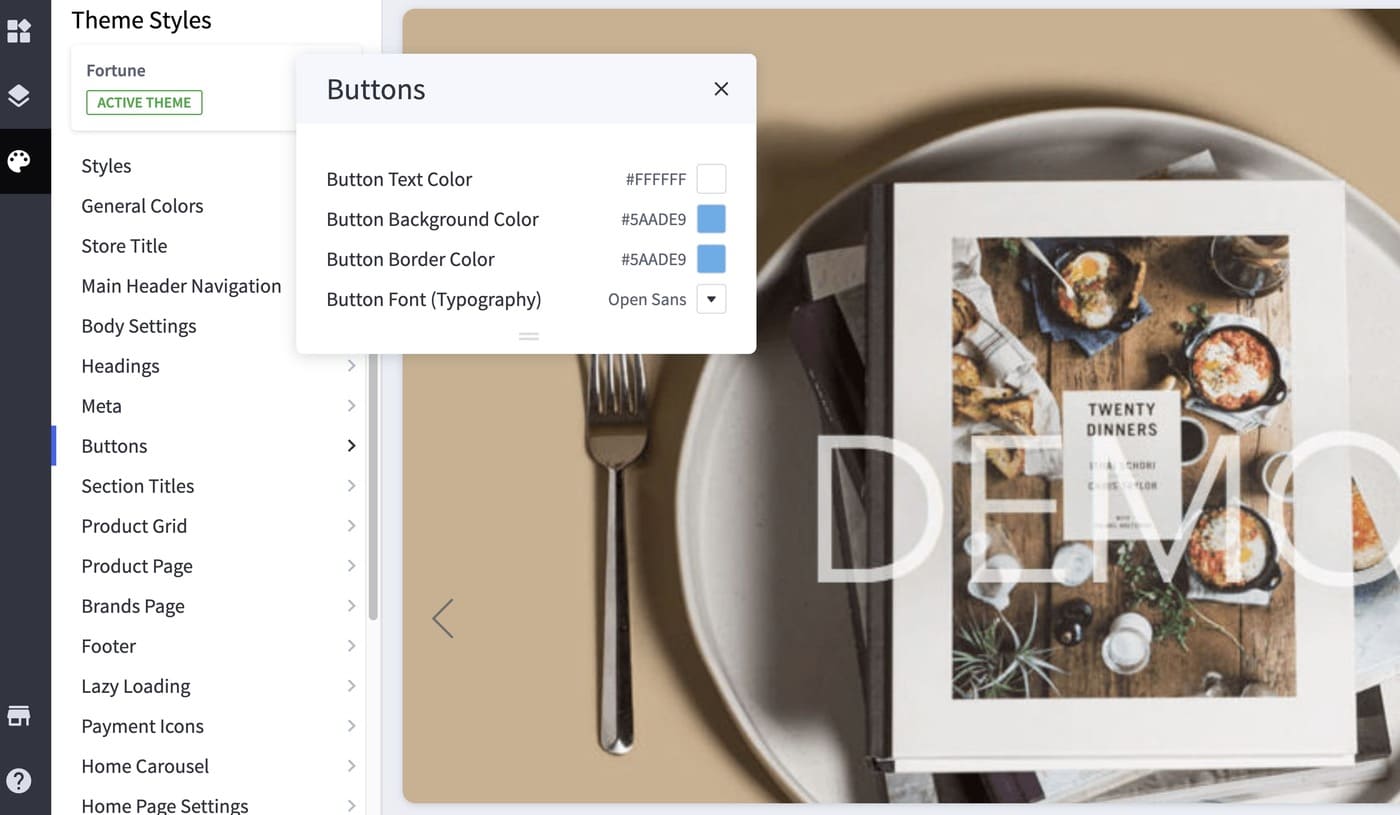This screenshot has height=815, width=1400.
Task: Click the Open Sans font value
Action: click(647, 299)
